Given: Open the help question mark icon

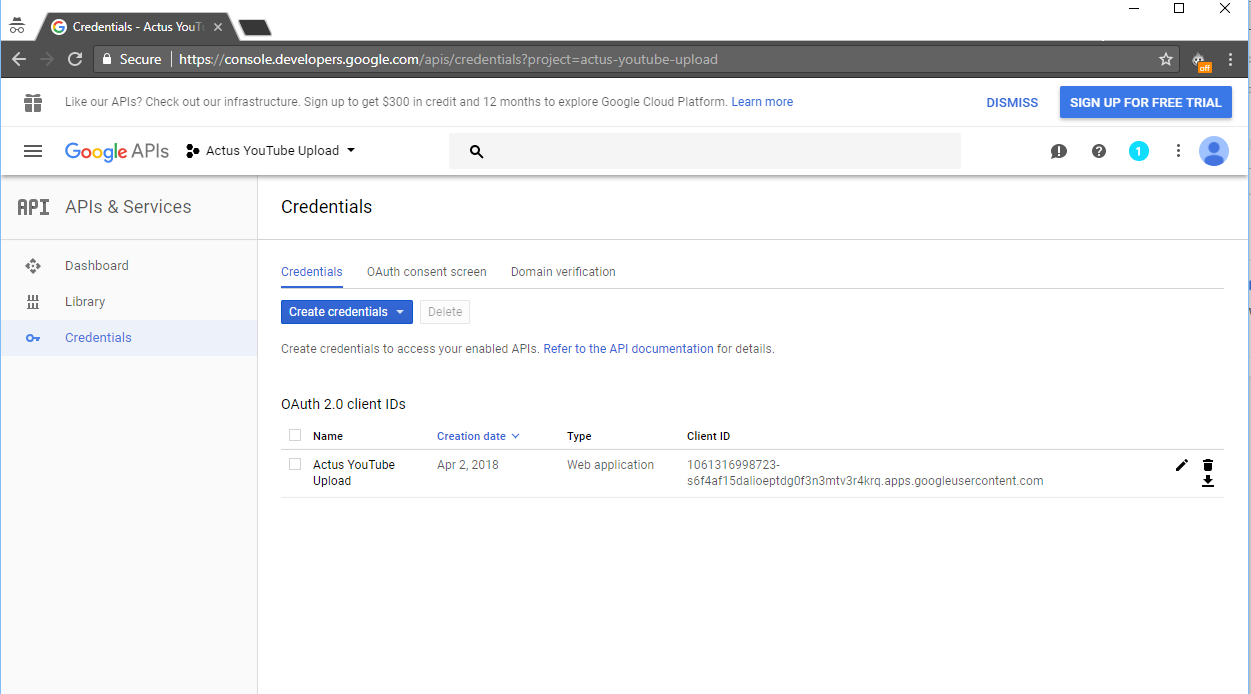Looking at the screenshot, I should tap(1099, 151).
